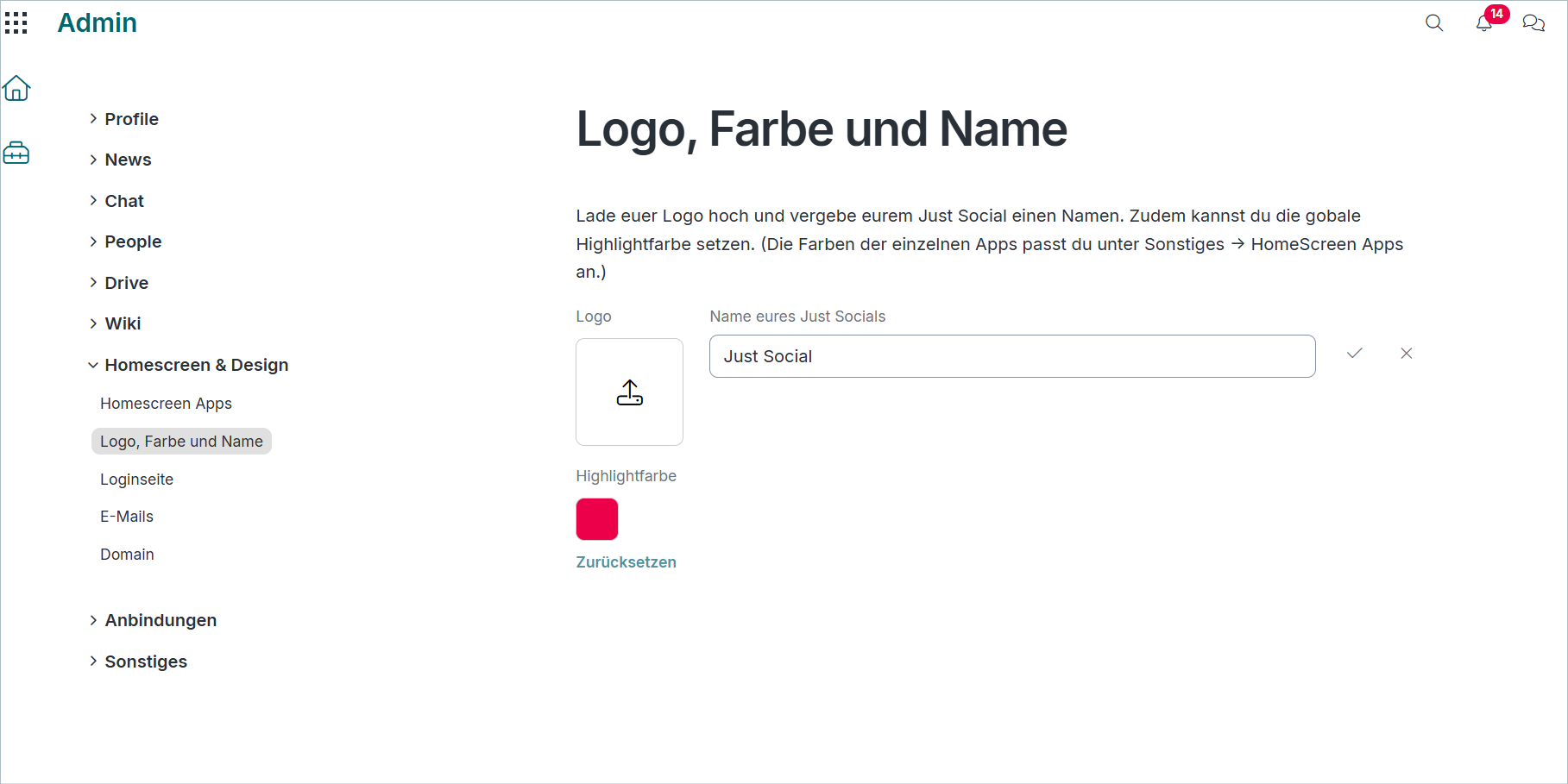Collapse the Homescreen & Design section
The width and height of the screenshot is (1568, 784).
pyautogui.click(x=188, y=365)
